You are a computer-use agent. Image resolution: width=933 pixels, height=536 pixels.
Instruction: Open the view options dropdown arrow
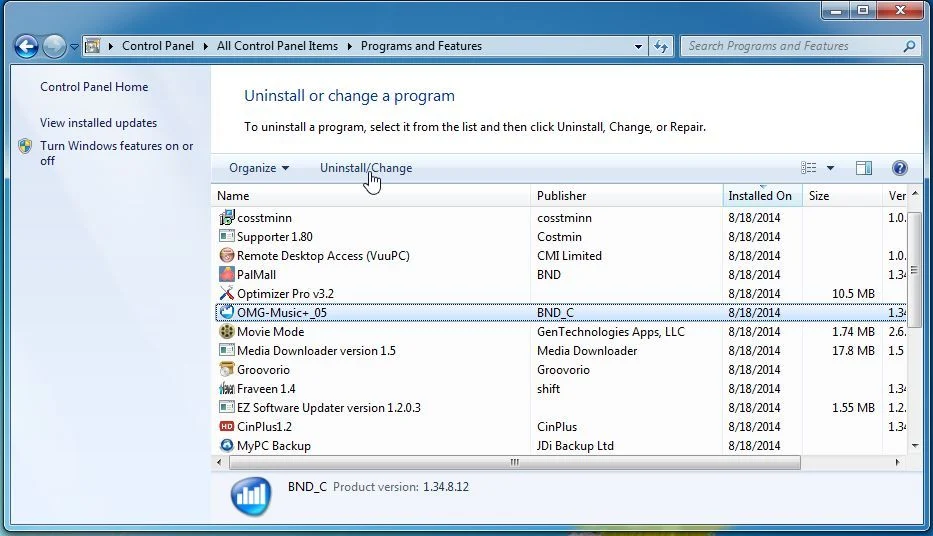point(831,168)
